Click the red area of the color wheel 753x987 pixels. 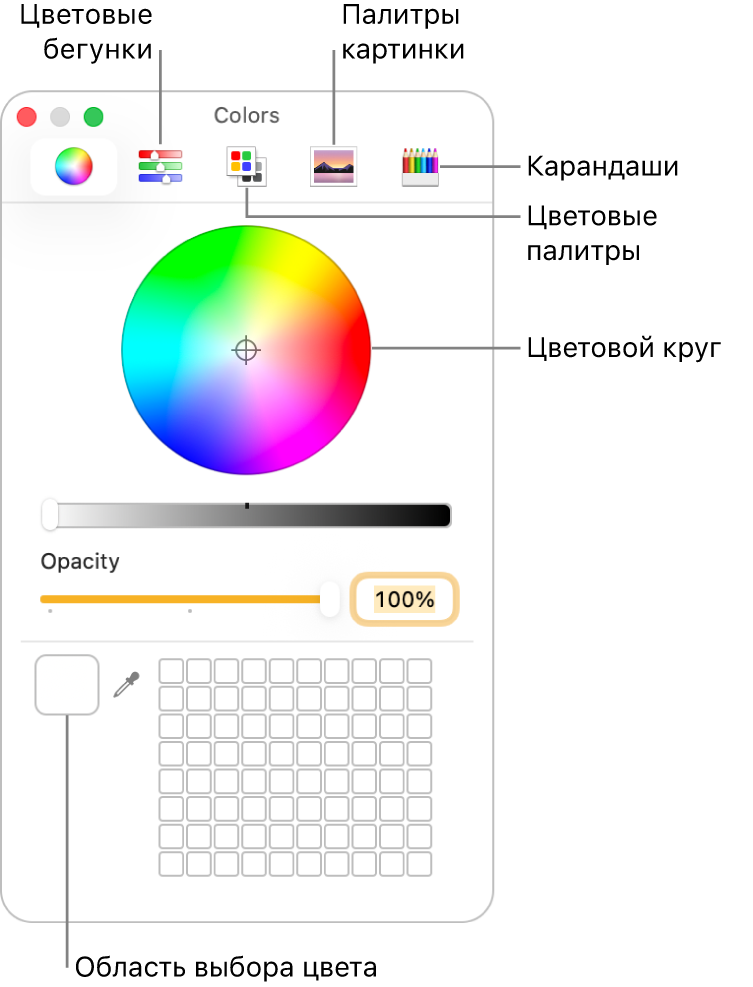355,350
